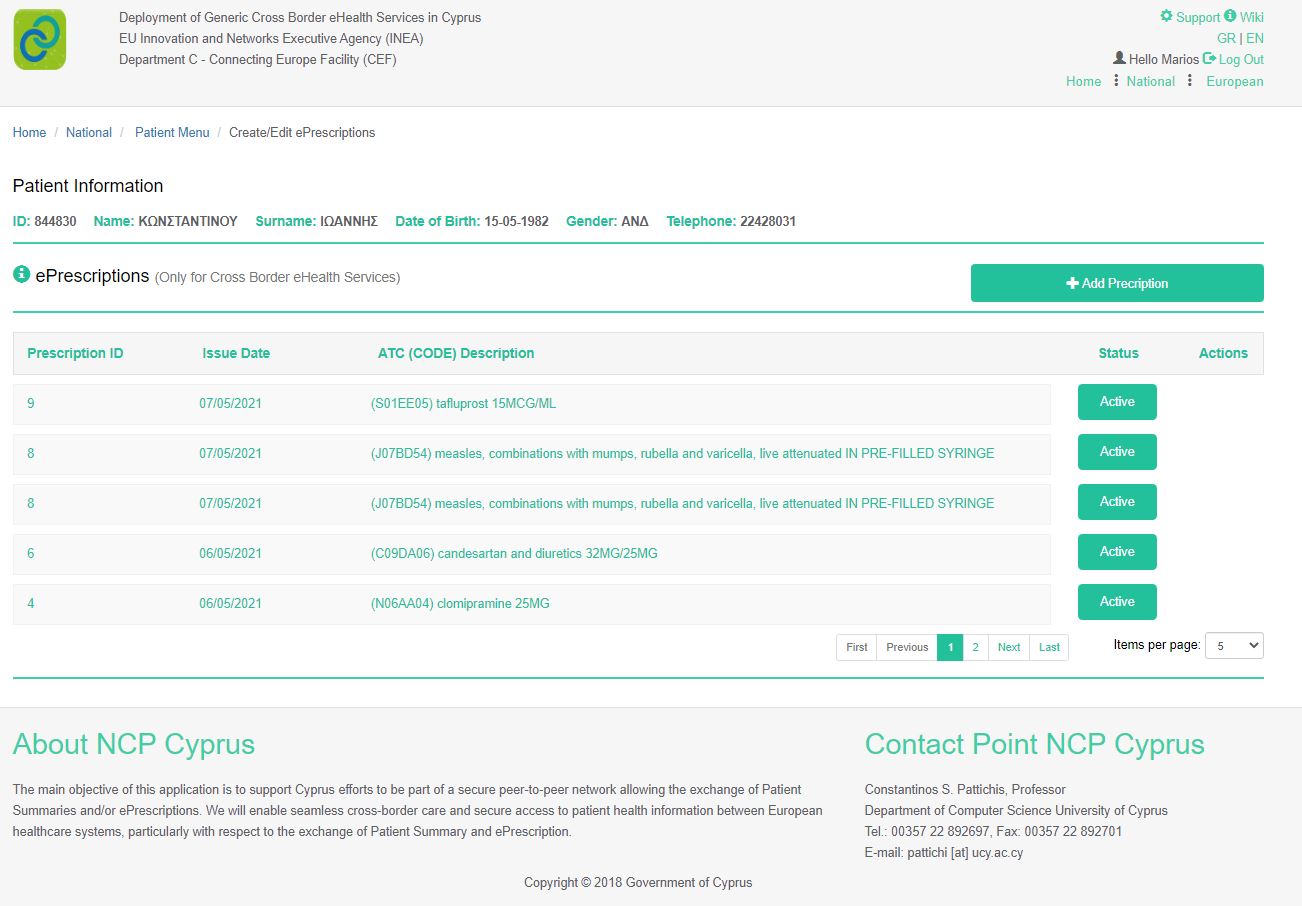Open the Items per page dropdown

pyautogui.click(x=1234, y=646)
